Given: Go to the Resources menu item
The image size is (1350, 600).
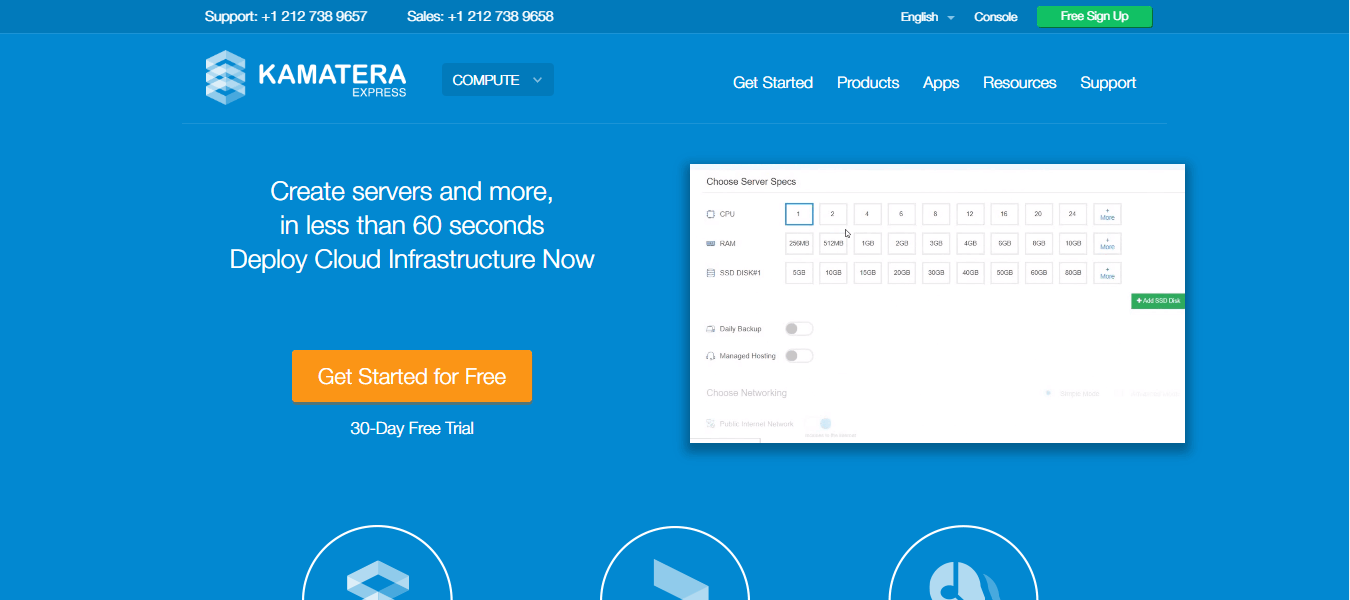Looking at the screenshot, I should point(1019,83).
